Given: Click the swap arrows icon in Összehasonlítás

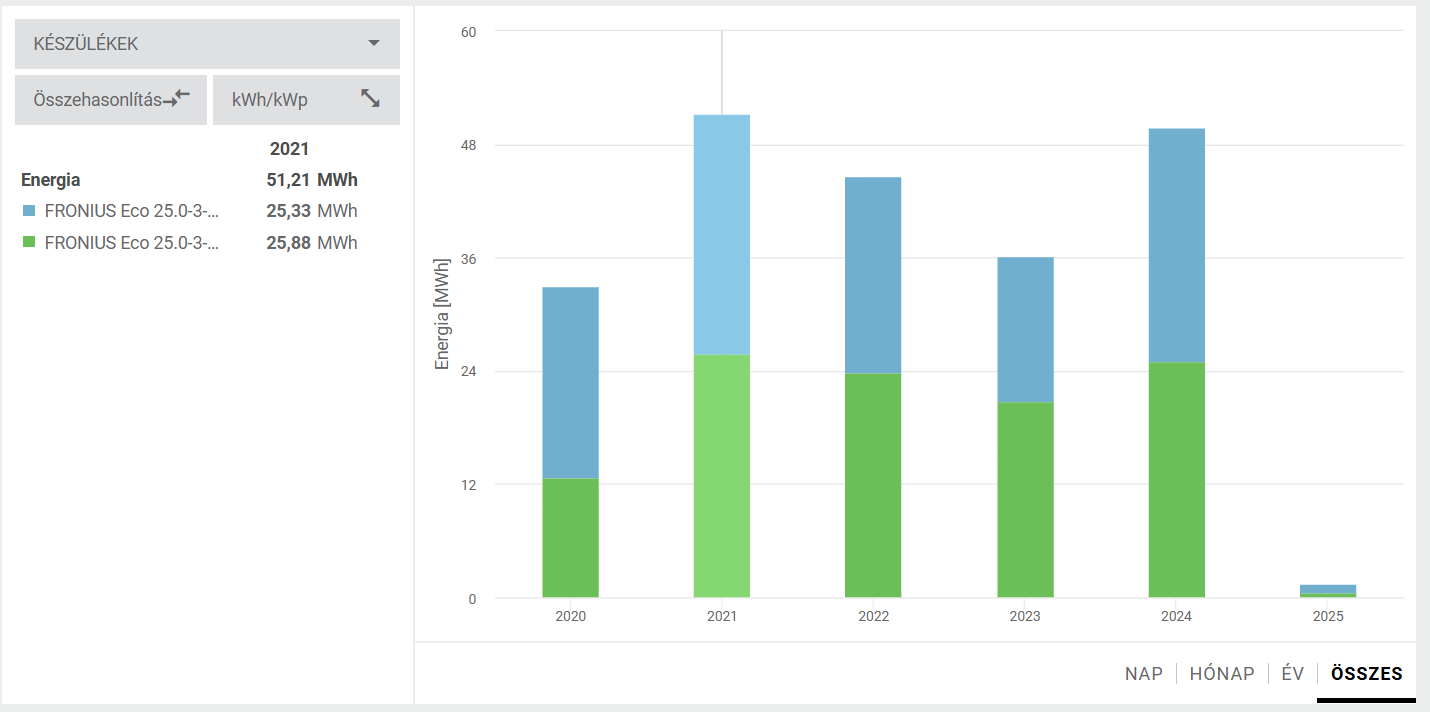Looking at the screenshot, I should tap(177, 99).
